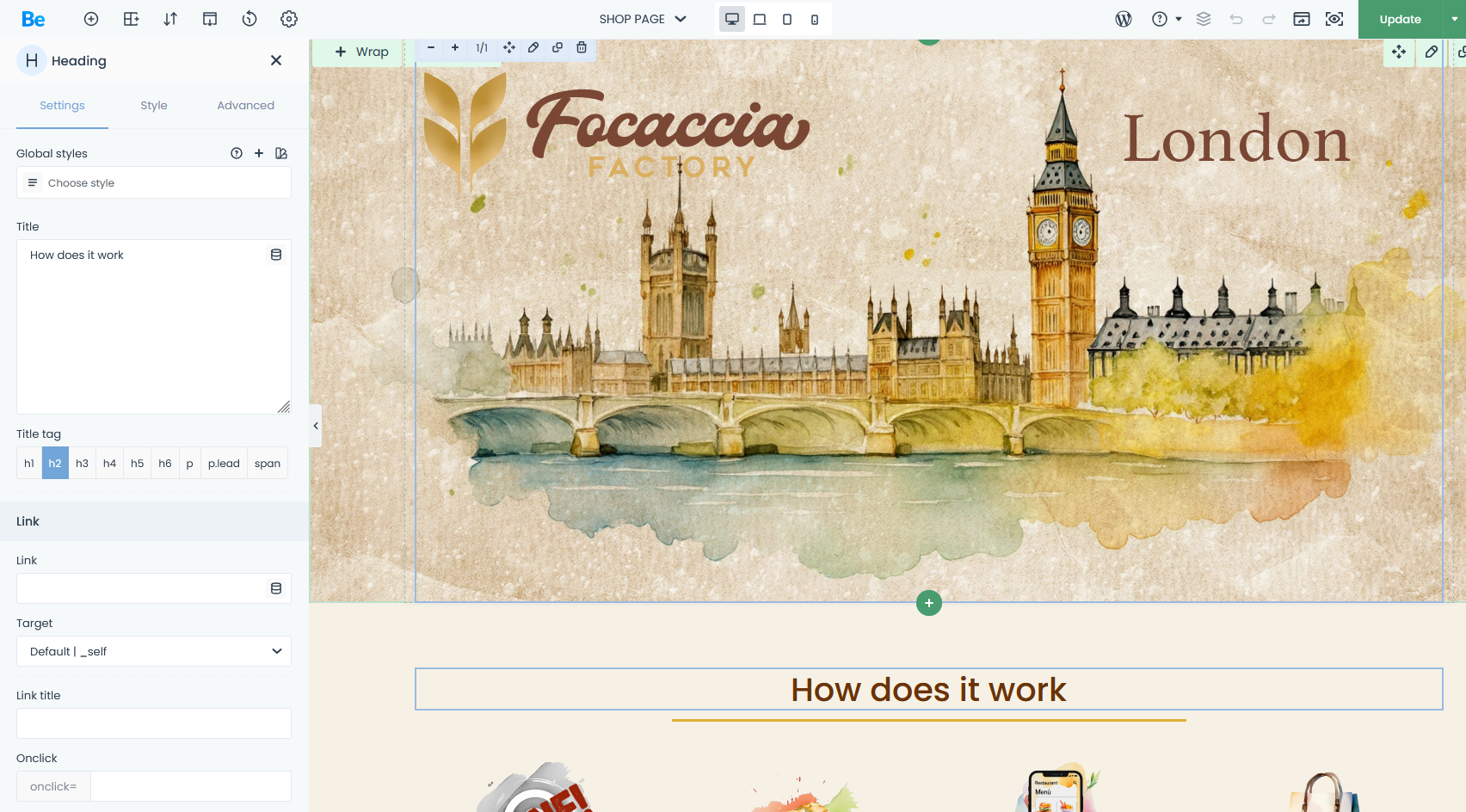The width and height of the screenshot is (1466, 812).
Task: Add section with green plus circle
Action: tap(929, 603)
